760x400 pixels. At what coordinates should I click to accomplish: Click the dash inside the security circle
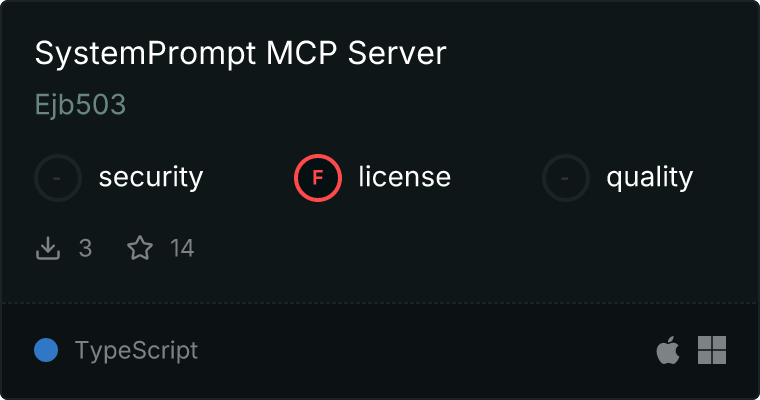pyautogui.click(x=57, y=178)
